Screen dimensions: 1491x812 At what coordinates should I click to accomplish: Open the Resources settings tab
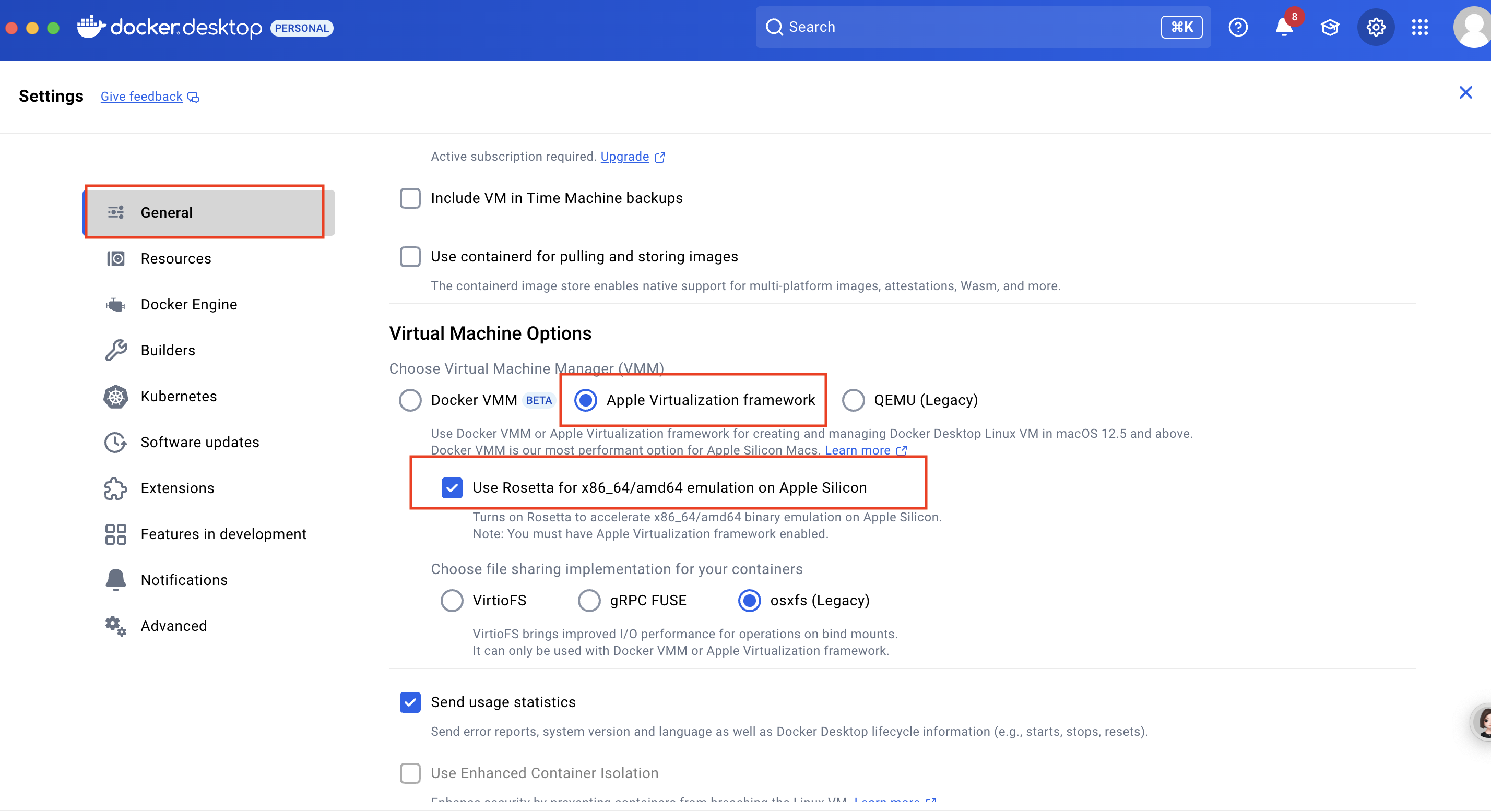[209, 258]
